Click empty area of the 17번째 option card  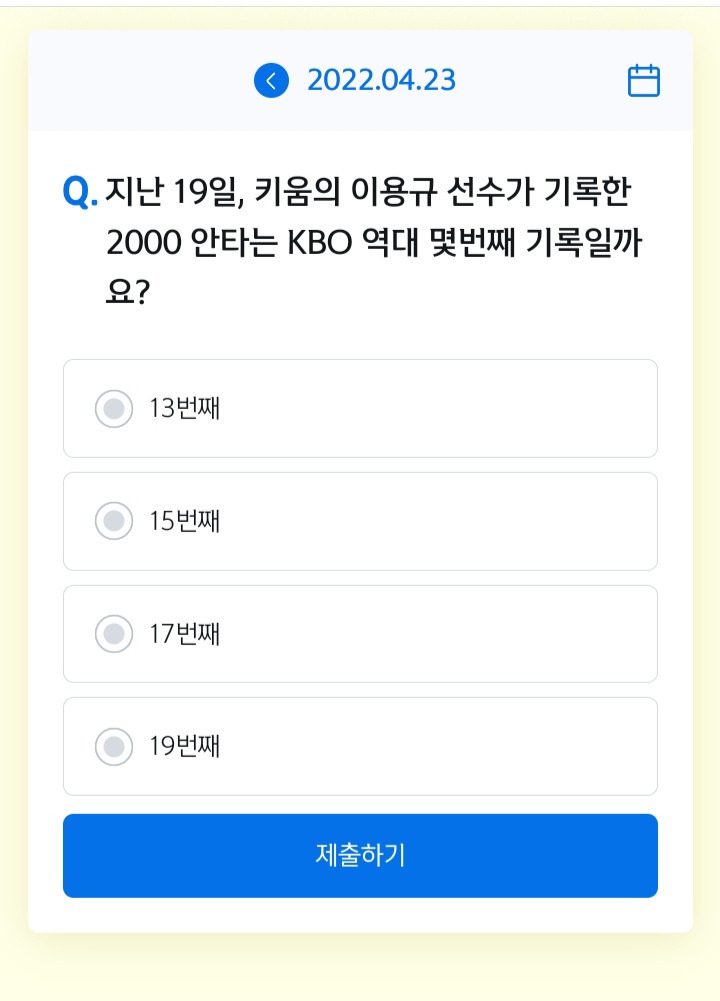click(440, 634)
